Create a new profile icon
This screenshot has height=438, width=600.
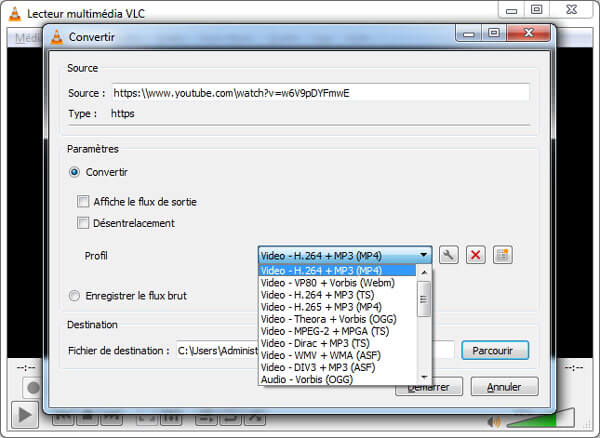coord(503,255)
